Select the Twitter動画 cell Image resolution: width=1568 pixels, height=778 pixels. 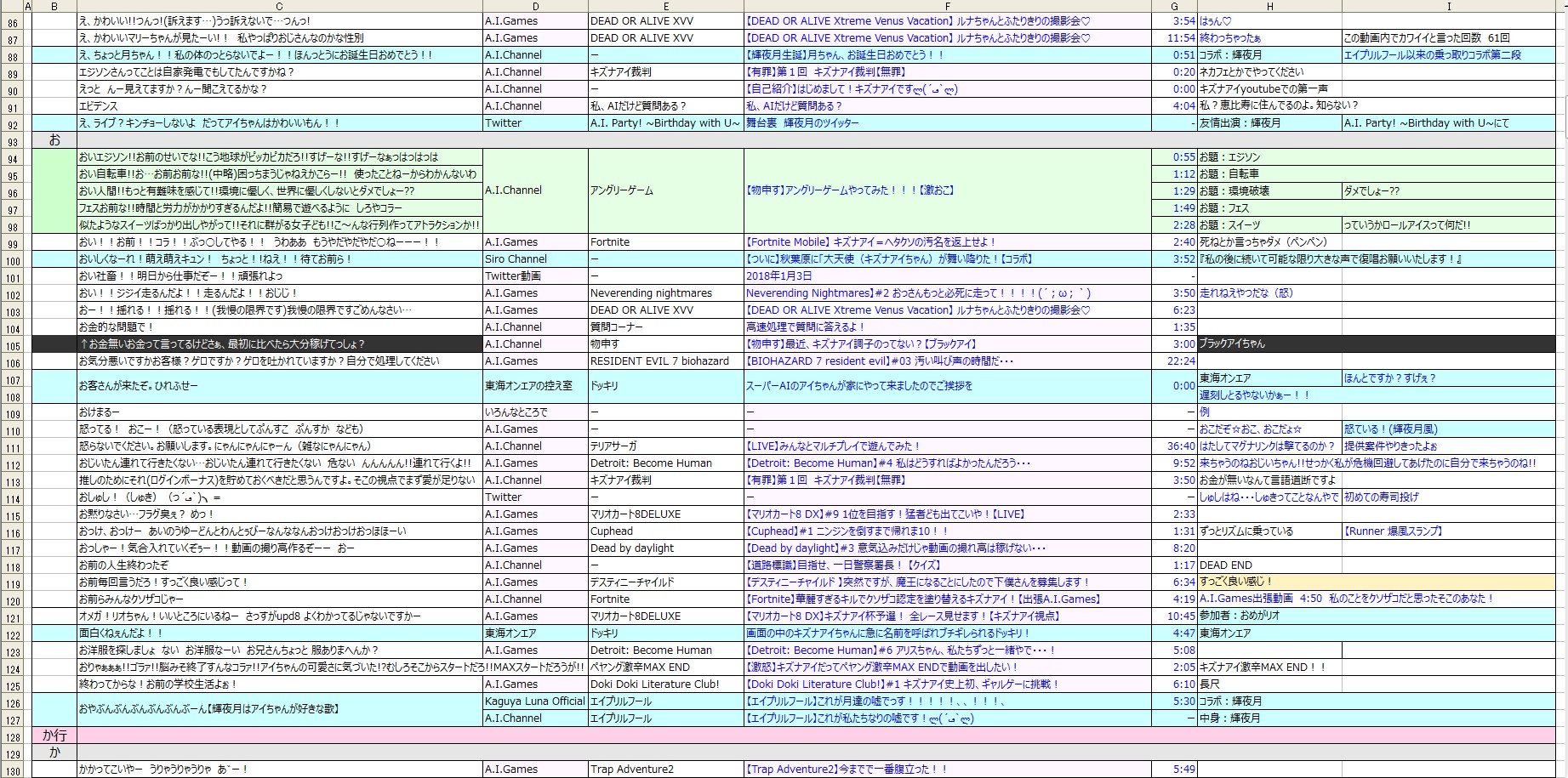tap(535, 276)
